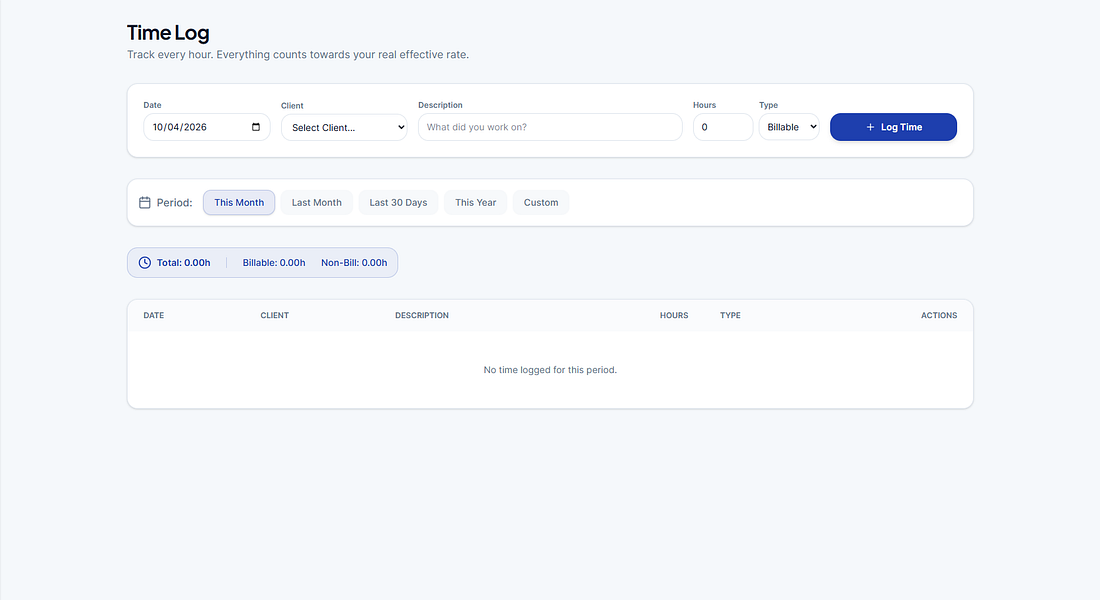The width and height of the screenshot is (1100, 600).
Task: Choose Last 30 Days period
Action: tap(398, 203)
